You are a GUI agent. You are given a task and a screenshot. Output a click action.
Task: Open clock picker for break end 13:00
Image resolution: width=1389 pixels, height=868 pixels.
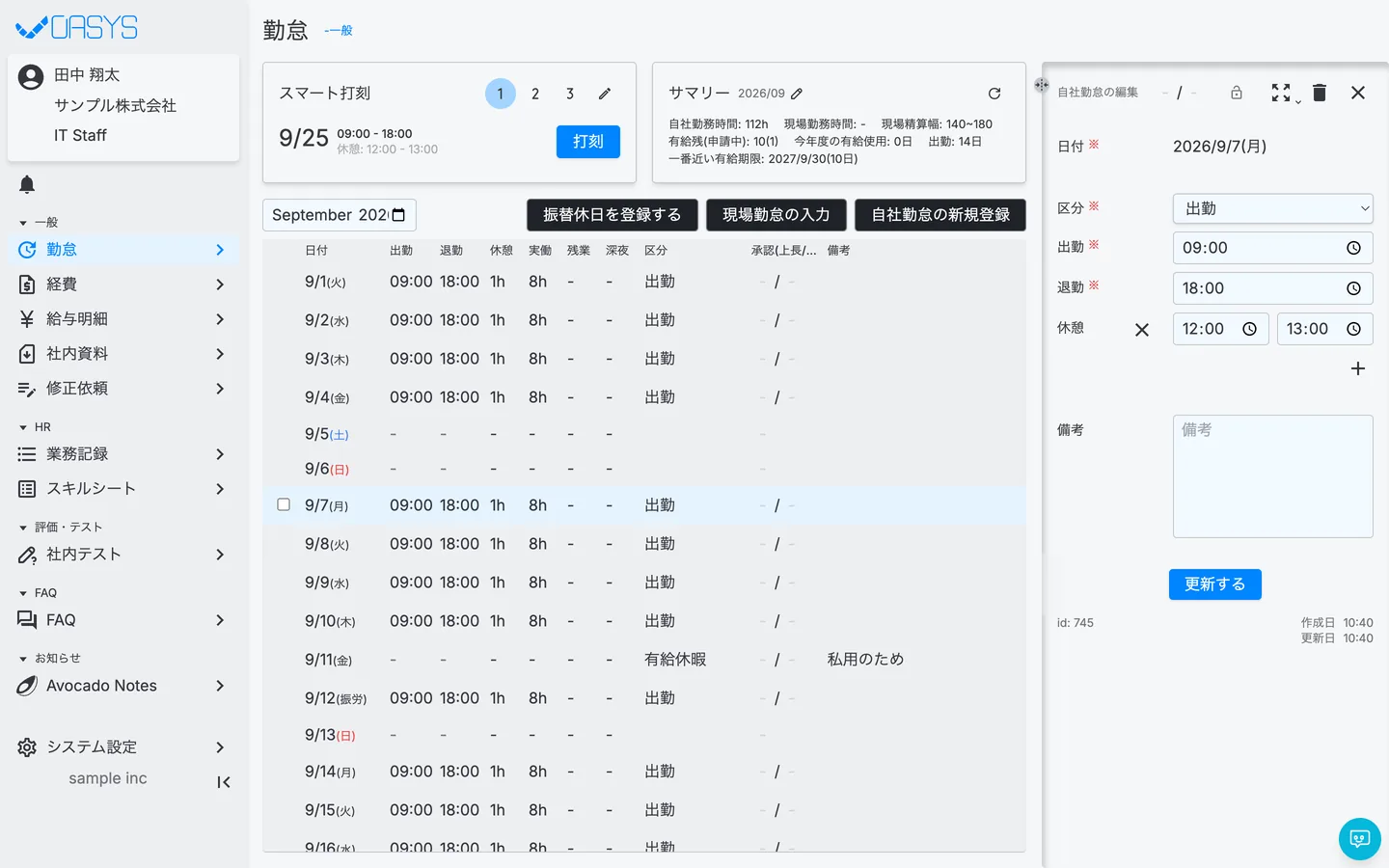(x=1353, y=329)
